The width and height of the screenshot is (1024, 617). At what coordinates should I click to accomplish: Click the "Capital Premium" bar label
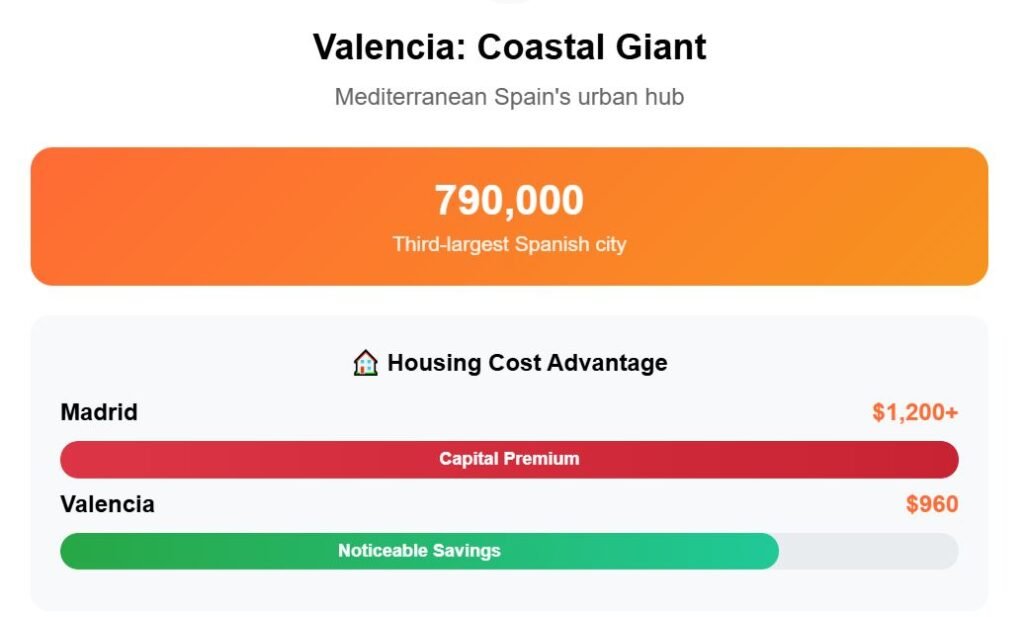[x=509, y=460]
